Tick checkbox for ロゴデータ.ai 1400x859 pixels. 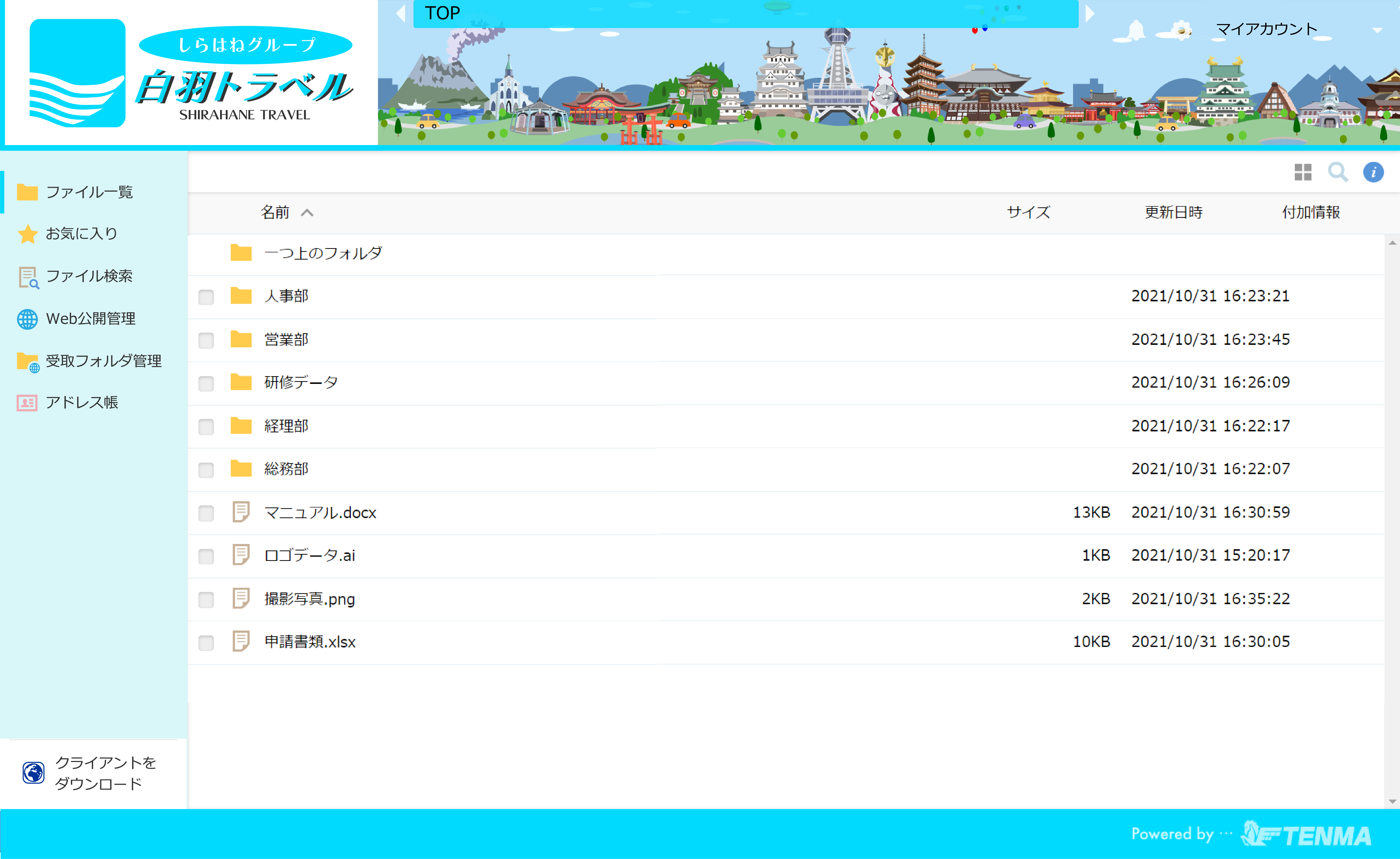pyautogui.click(x=206, y=556)
